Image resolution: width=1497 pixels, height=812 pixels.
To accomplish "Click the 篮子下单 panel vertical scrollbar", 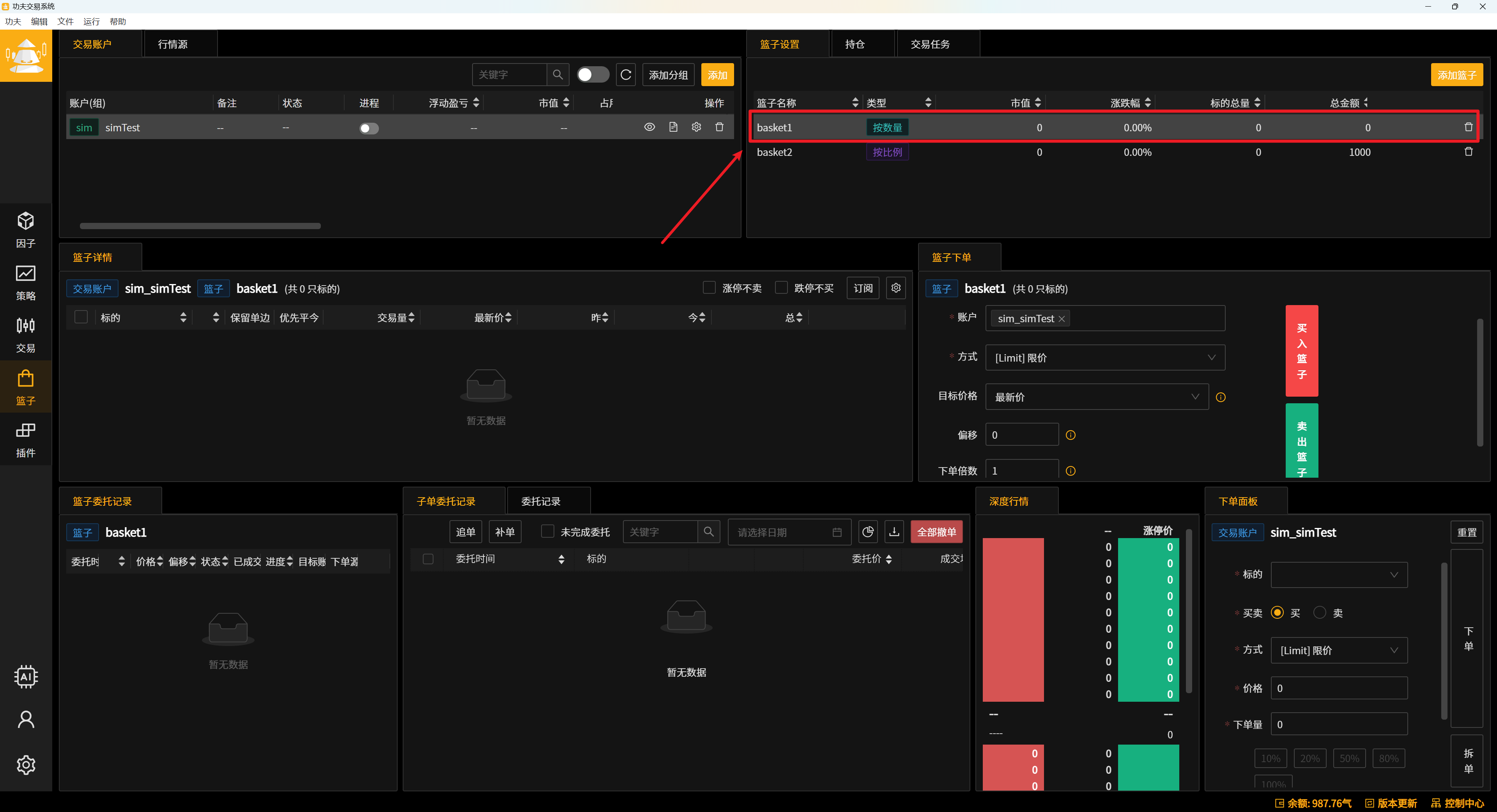I will (x=1479, y=382).
